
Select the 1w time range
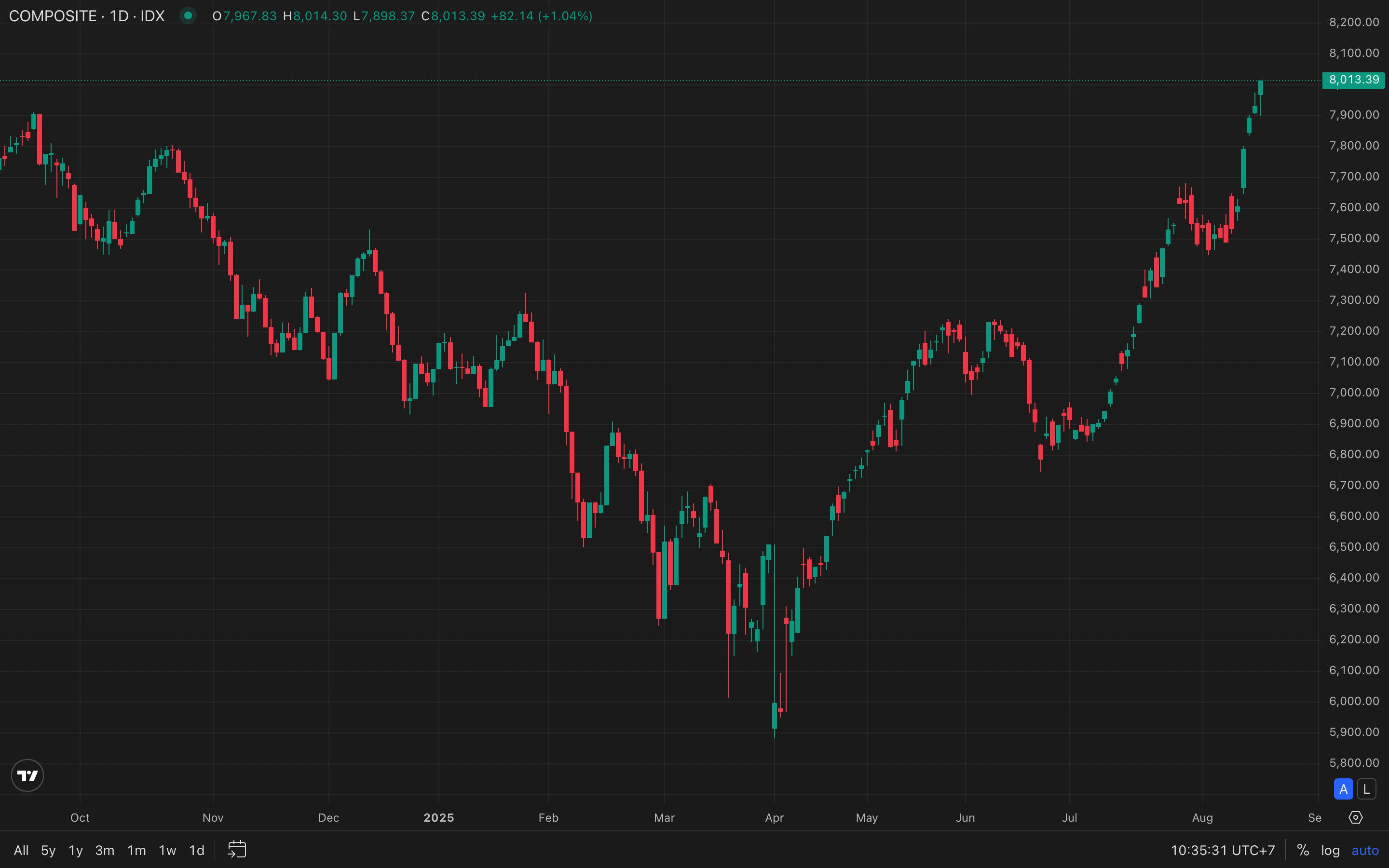[168, 850]
